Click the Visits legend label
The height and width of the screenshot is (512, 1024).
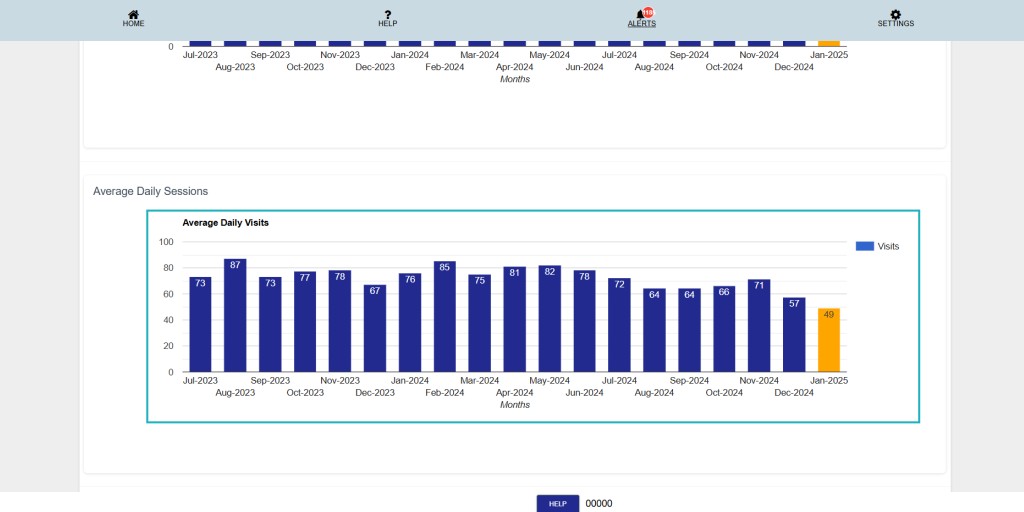coord(888,246)
